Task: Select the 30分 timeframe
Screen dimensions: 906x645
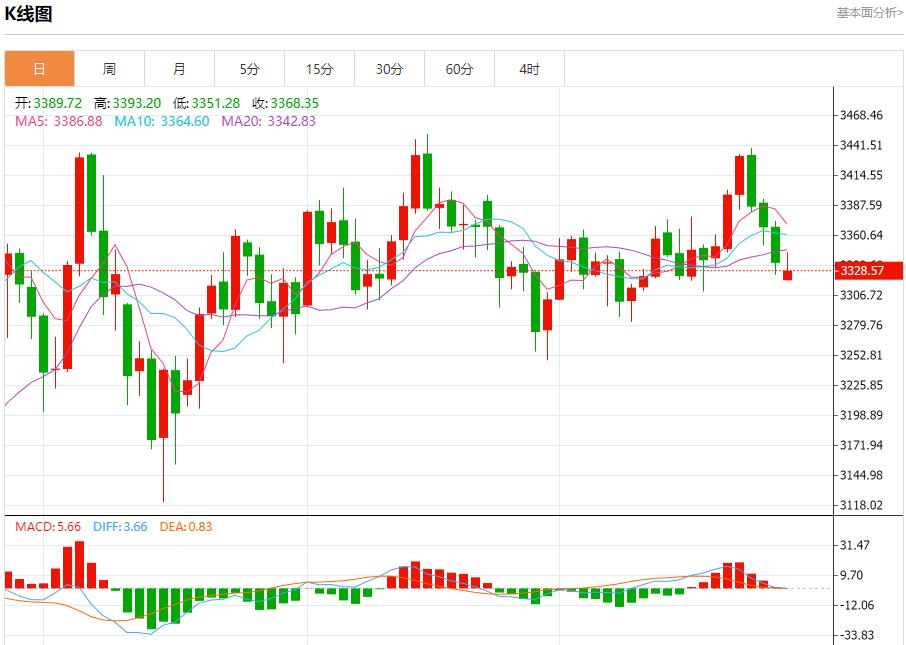Action: click(389, 69)
